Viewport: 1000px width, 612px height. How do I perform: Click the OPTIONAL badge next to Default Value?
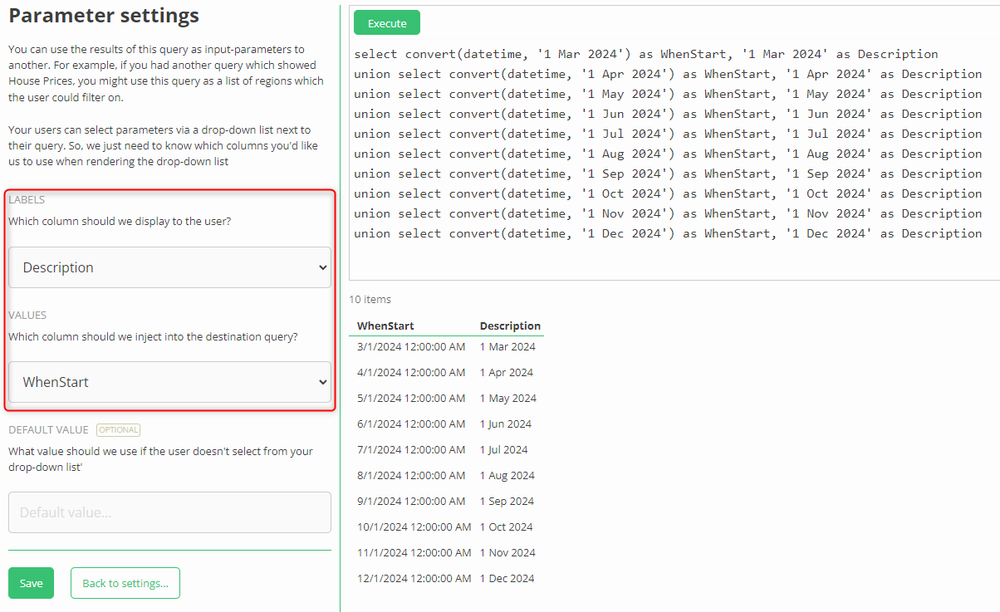pyautogui.click(x=118, y=429)
